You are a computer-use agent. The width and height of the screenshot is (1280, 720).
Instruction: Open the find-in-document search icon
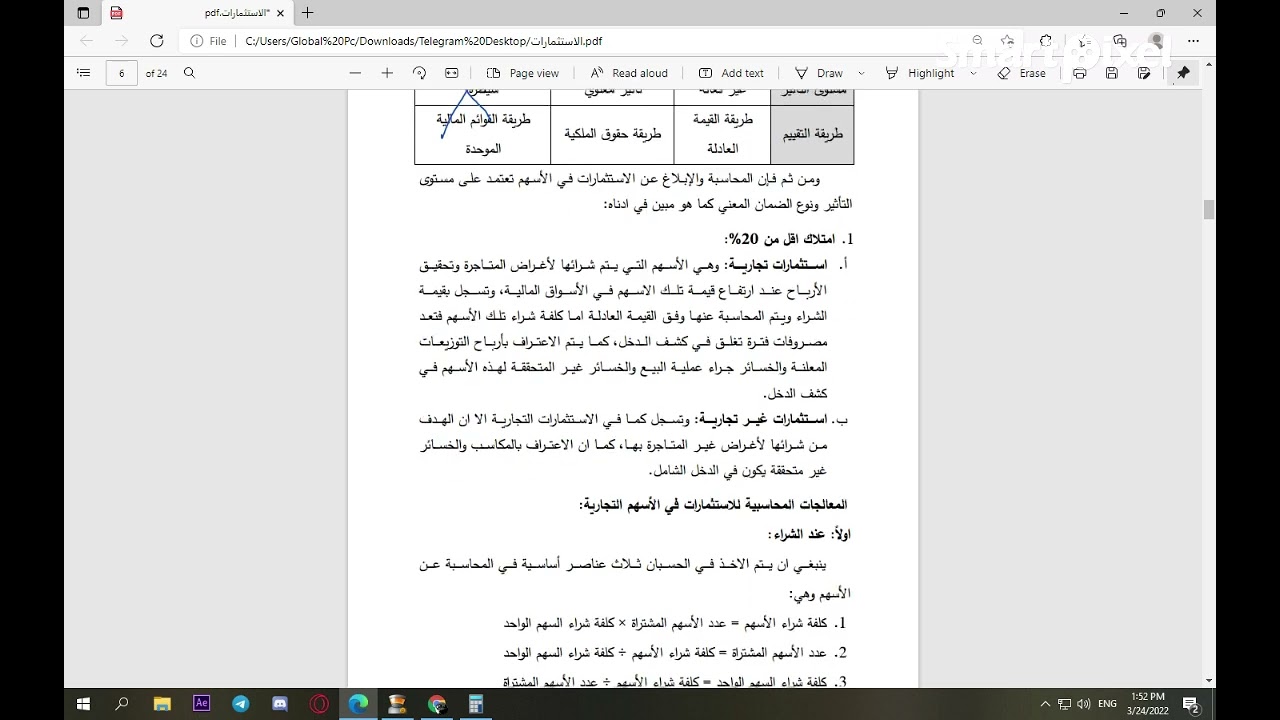point(190,73)
